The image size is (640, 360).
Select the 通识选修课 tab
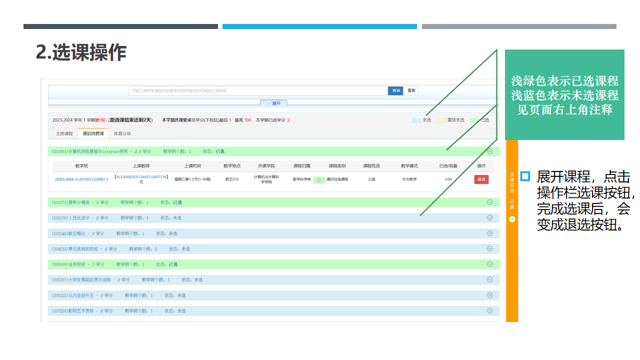tap(93, 134)
